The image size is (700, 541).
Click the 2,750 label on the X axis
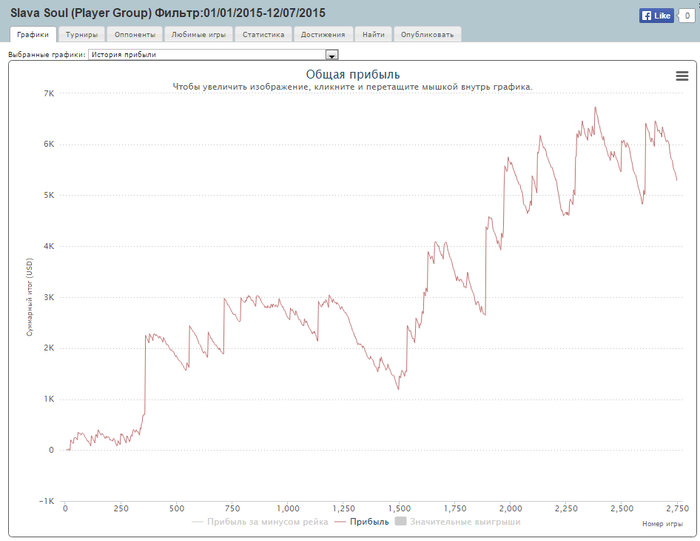pos(678,508)
